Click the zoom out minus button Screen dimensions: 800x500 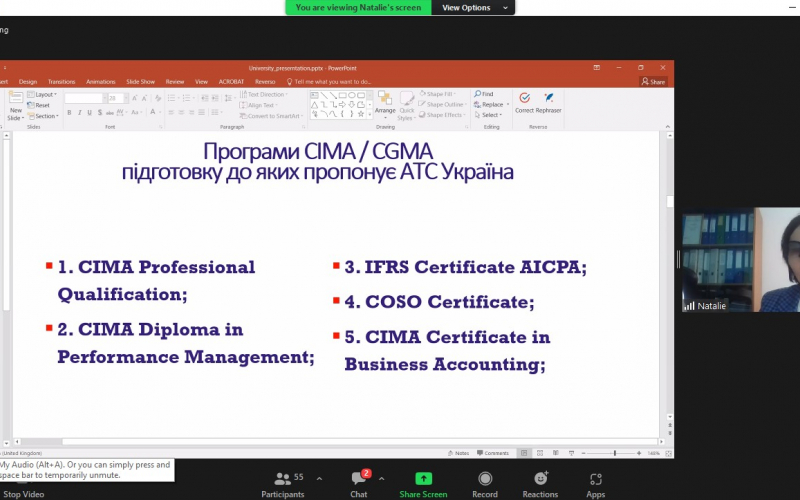(584, 453)
